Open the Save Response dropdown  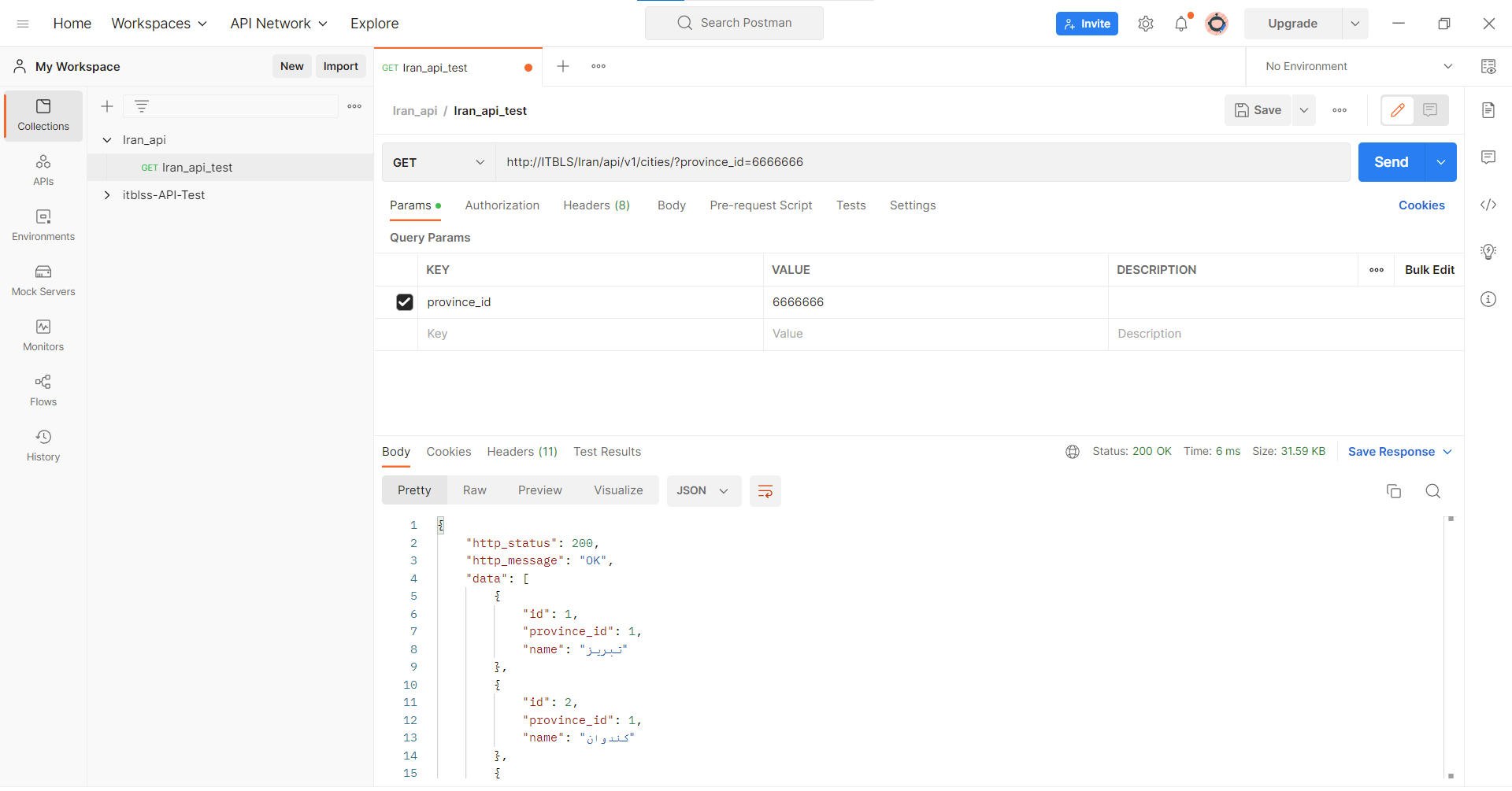pos(1400,452)
